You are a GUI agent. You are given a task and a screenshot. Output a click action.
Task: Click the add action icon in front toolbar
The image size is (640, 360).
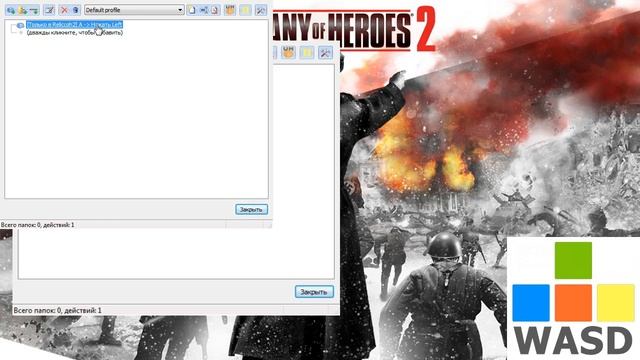point(11,10)
